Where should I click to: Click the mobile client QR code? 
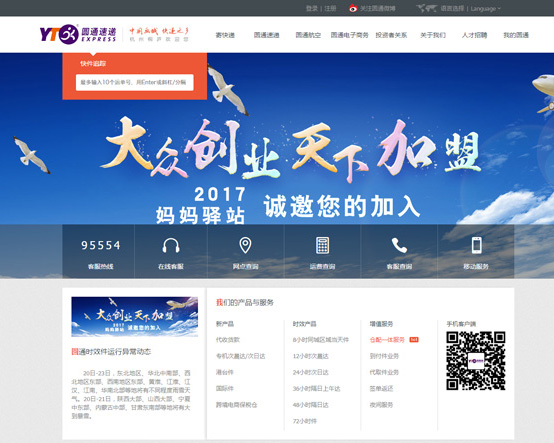click(x=476, y=361)
